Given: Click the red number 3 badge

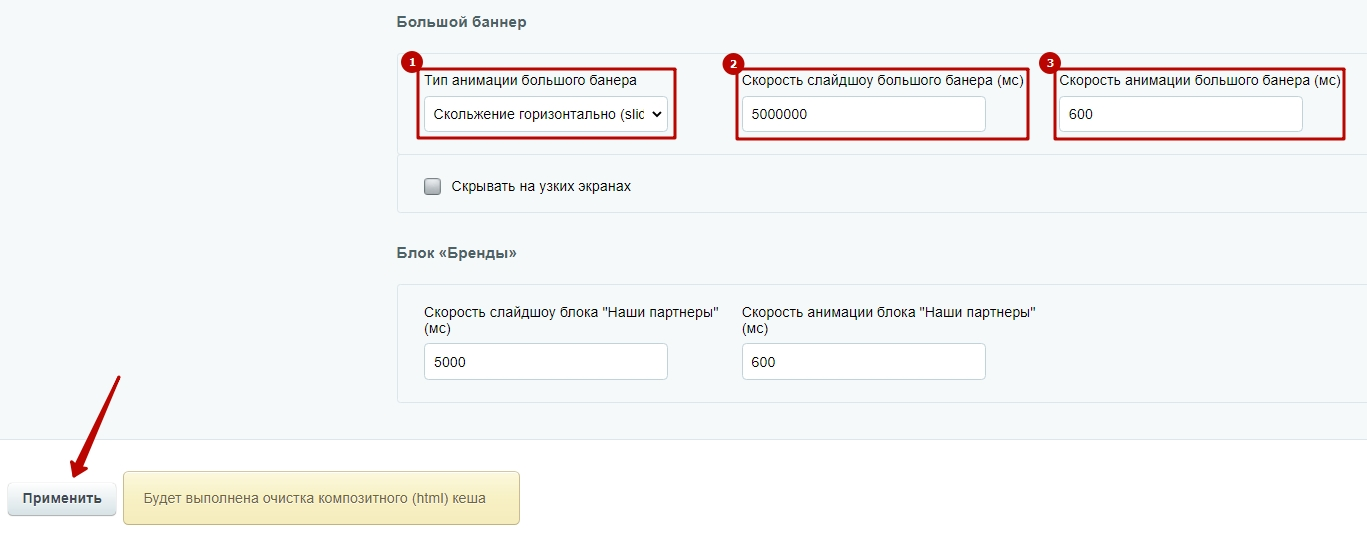Looking at the screenshot, I should 1050,63.
